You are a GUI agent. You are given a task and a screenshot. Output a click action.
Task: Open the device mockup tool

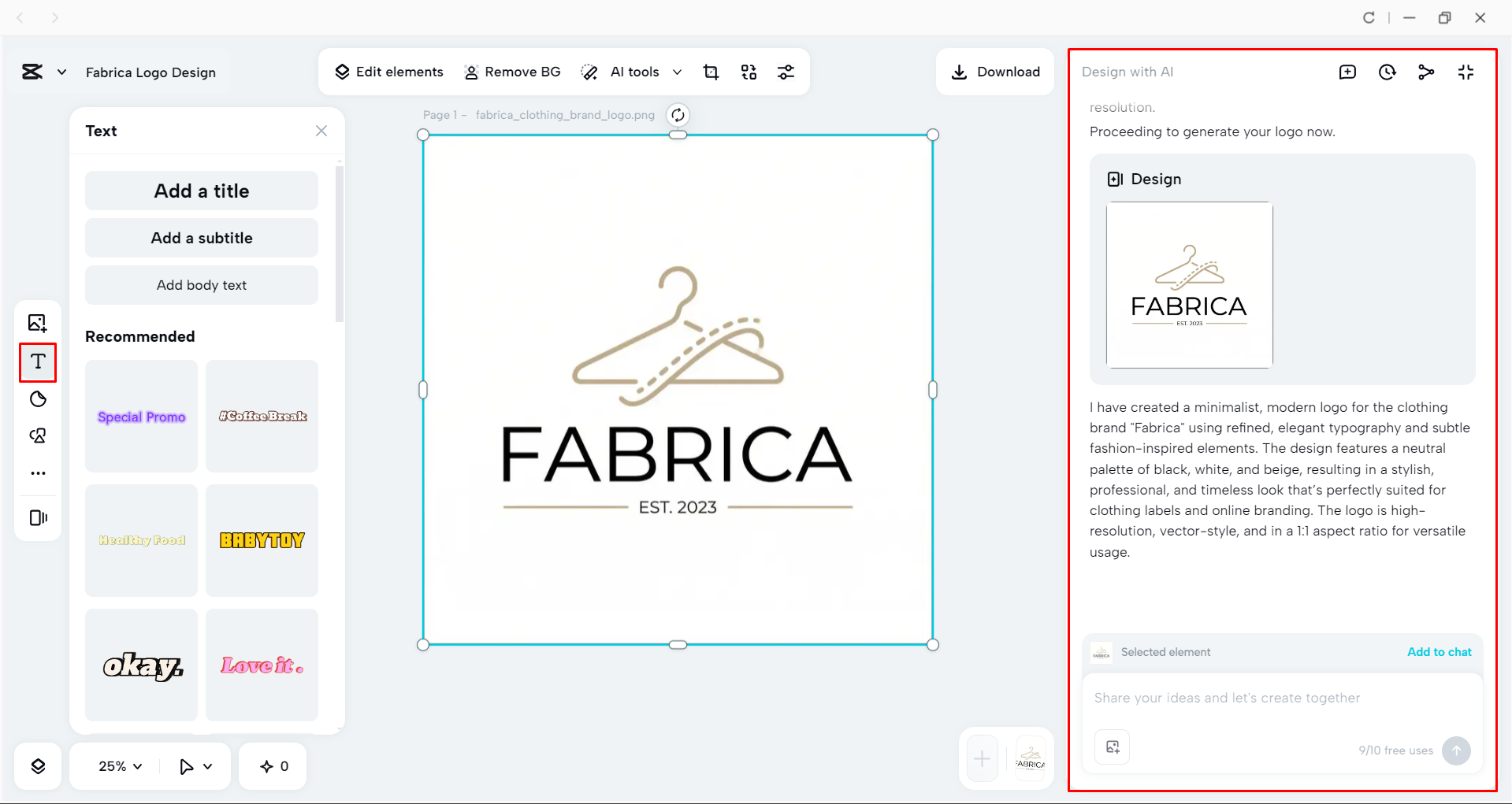[37, 517]
